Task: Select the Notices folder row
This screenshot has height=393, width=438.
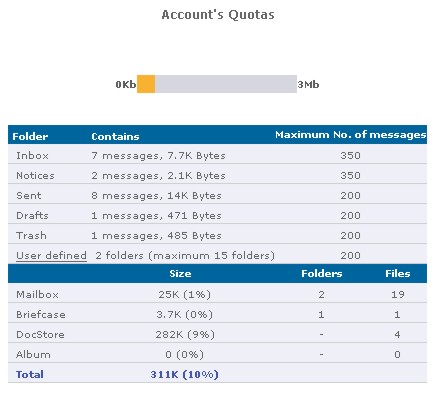Action: (x=217, y=176)
